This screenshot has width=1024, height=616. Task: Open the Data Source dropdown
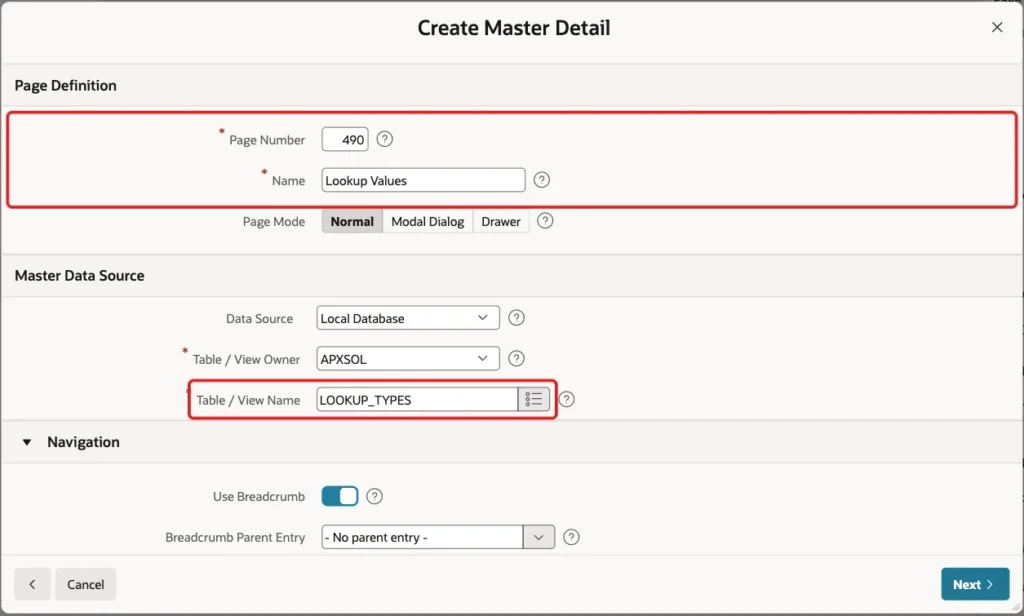click(x=408, y=318)
